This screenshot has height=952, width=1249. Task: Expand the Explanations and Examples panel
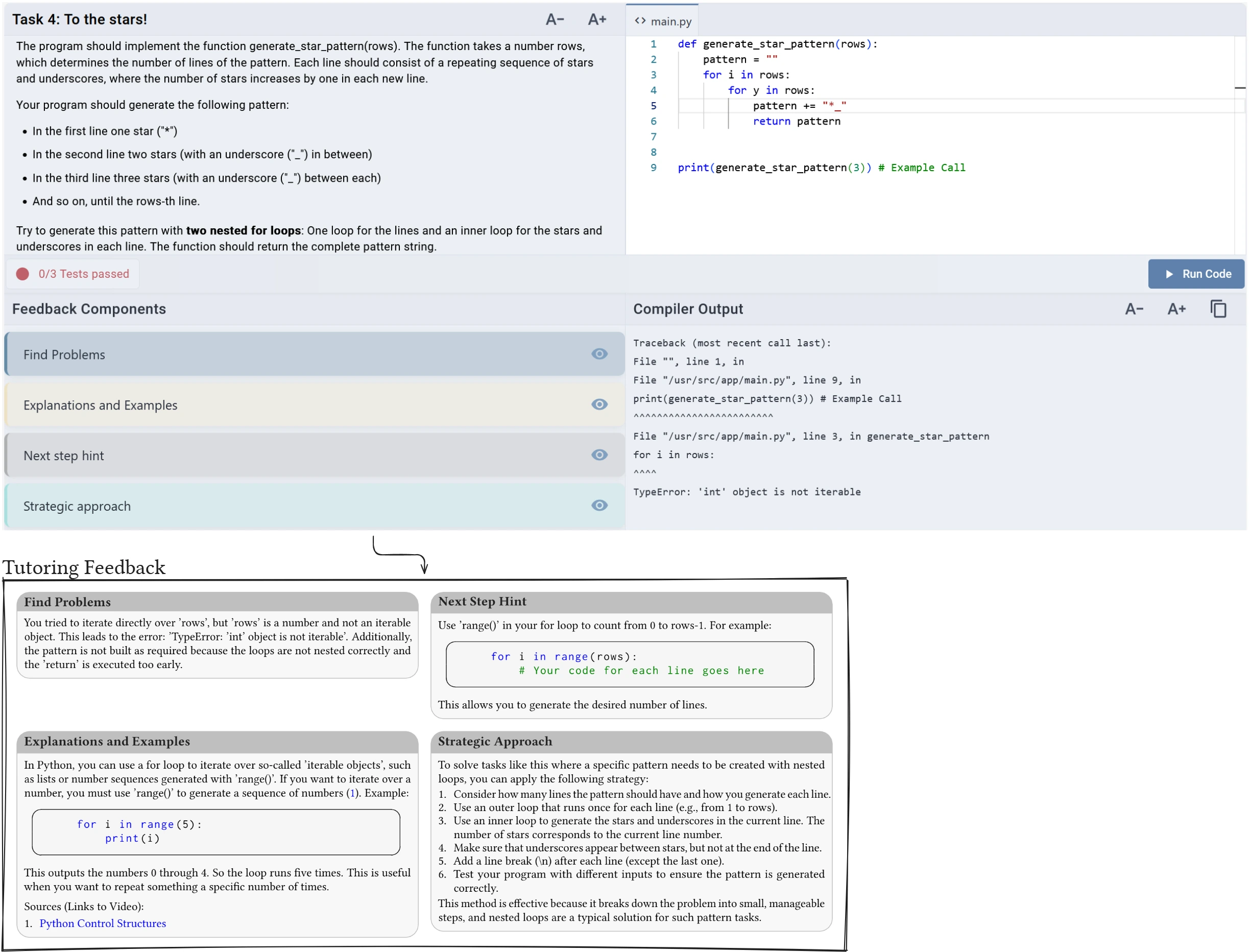pyautogui.click(x=227, y=404)
